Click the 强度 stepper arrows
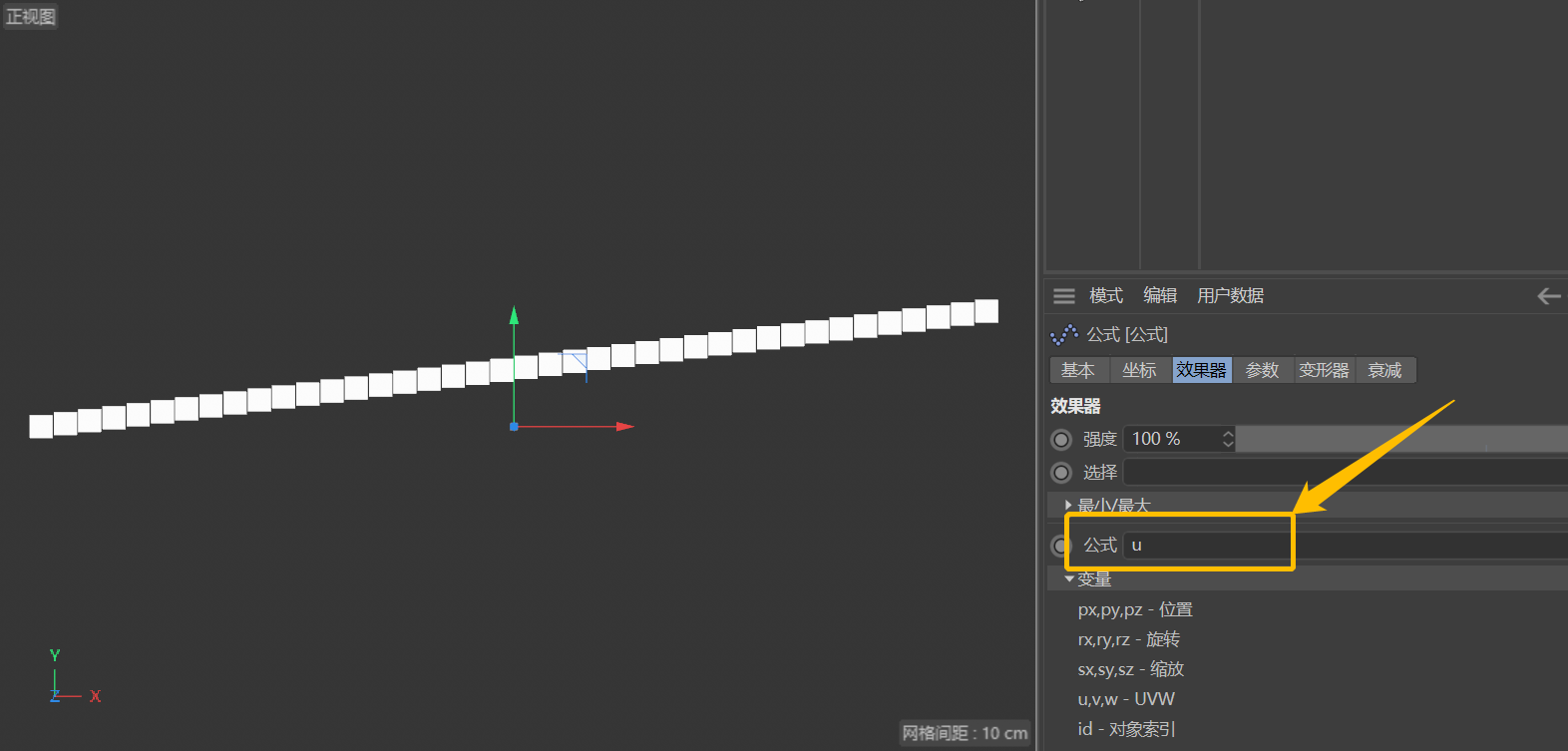 tap(1228, 440)
